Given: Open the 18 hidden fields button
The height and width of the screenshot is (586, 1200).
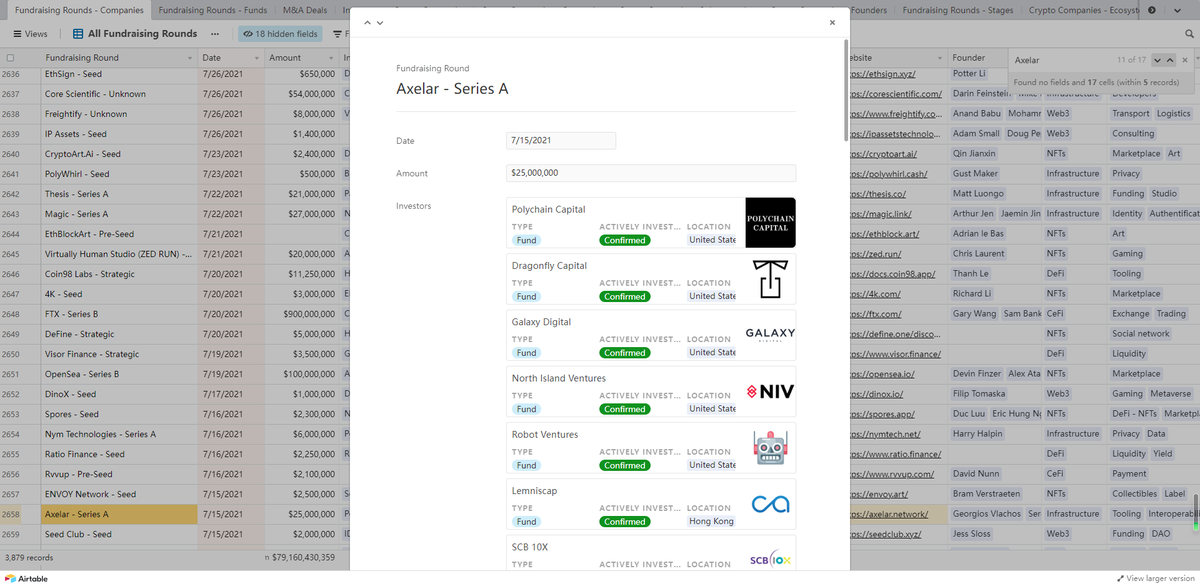Looking at the screenshot, I should (x=279, y=34).
